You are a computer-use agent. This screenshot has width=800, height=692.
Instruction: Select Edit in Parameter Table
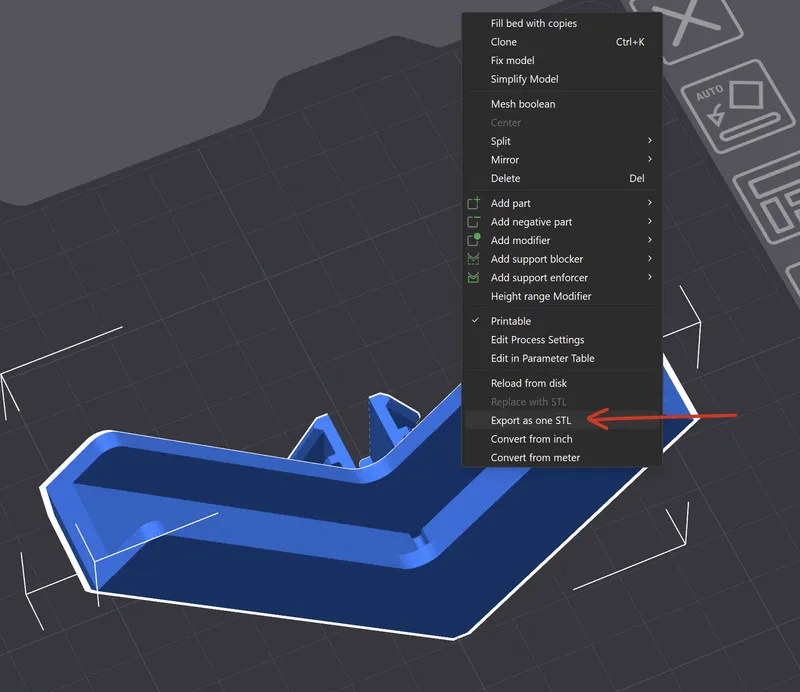coord(542,358)
